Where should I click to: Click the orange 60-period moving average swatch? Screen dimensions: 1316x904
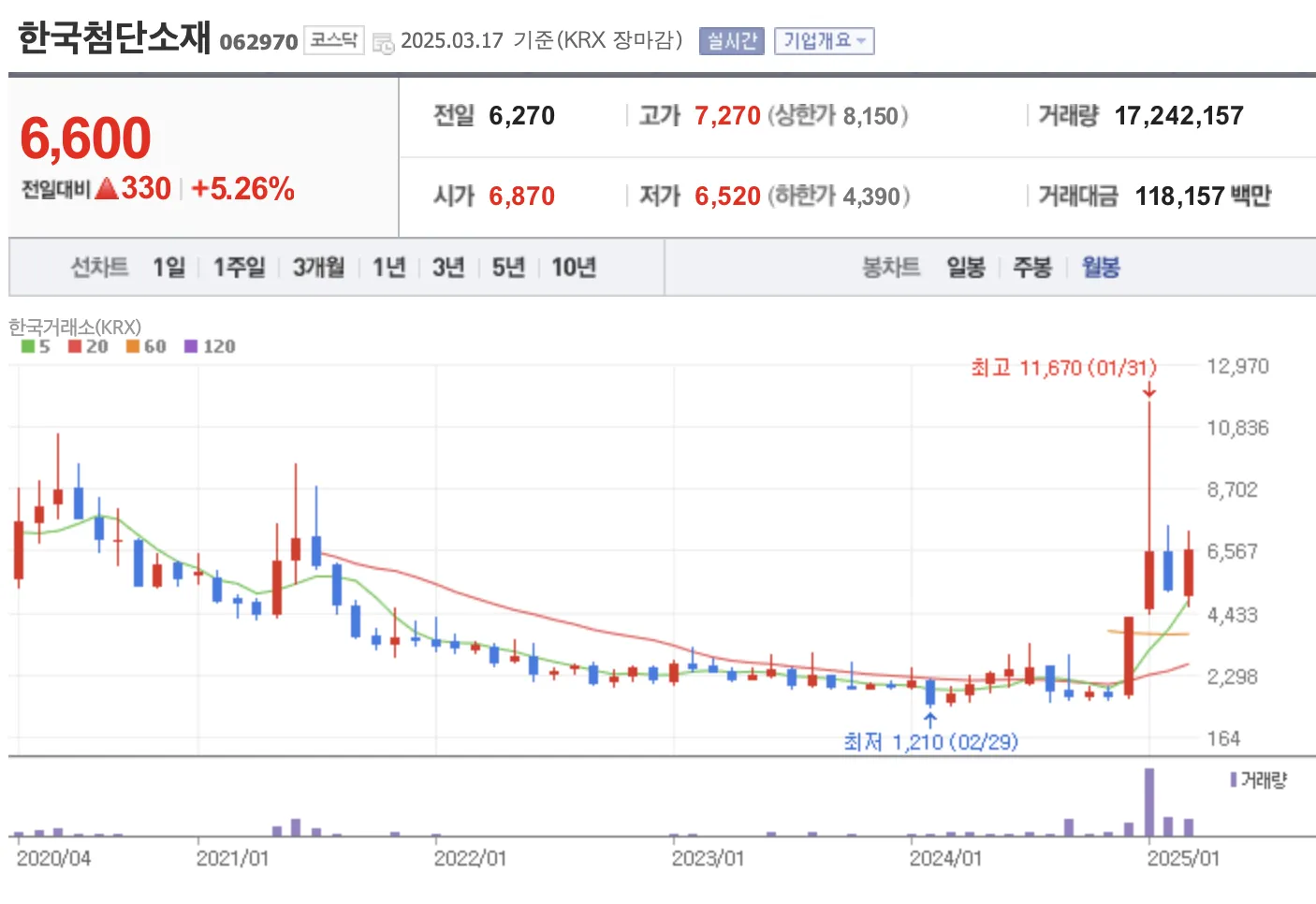coord(133,346)
